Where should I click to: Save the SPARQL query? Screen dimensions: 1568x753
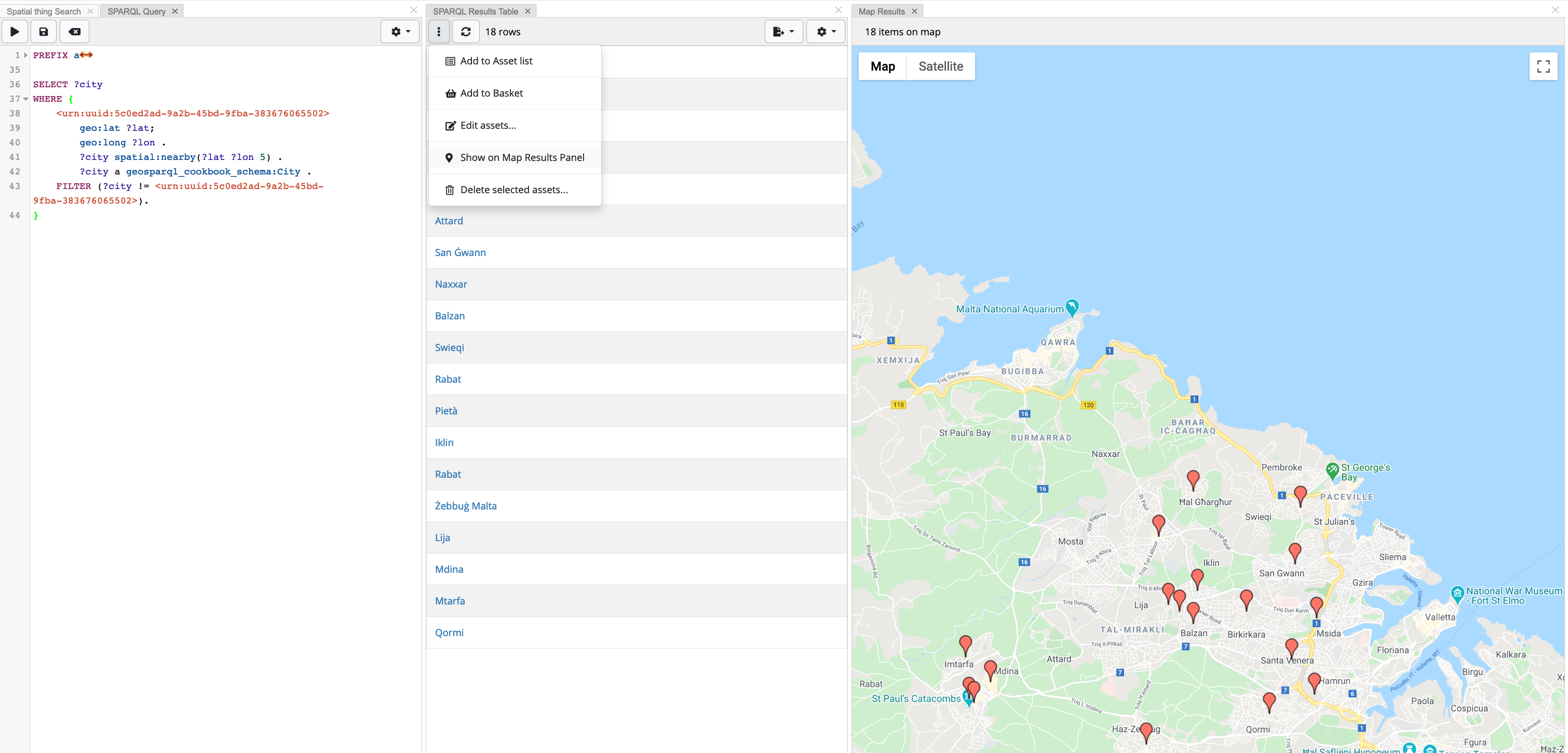pyautogui.click(x=44, y=32)
